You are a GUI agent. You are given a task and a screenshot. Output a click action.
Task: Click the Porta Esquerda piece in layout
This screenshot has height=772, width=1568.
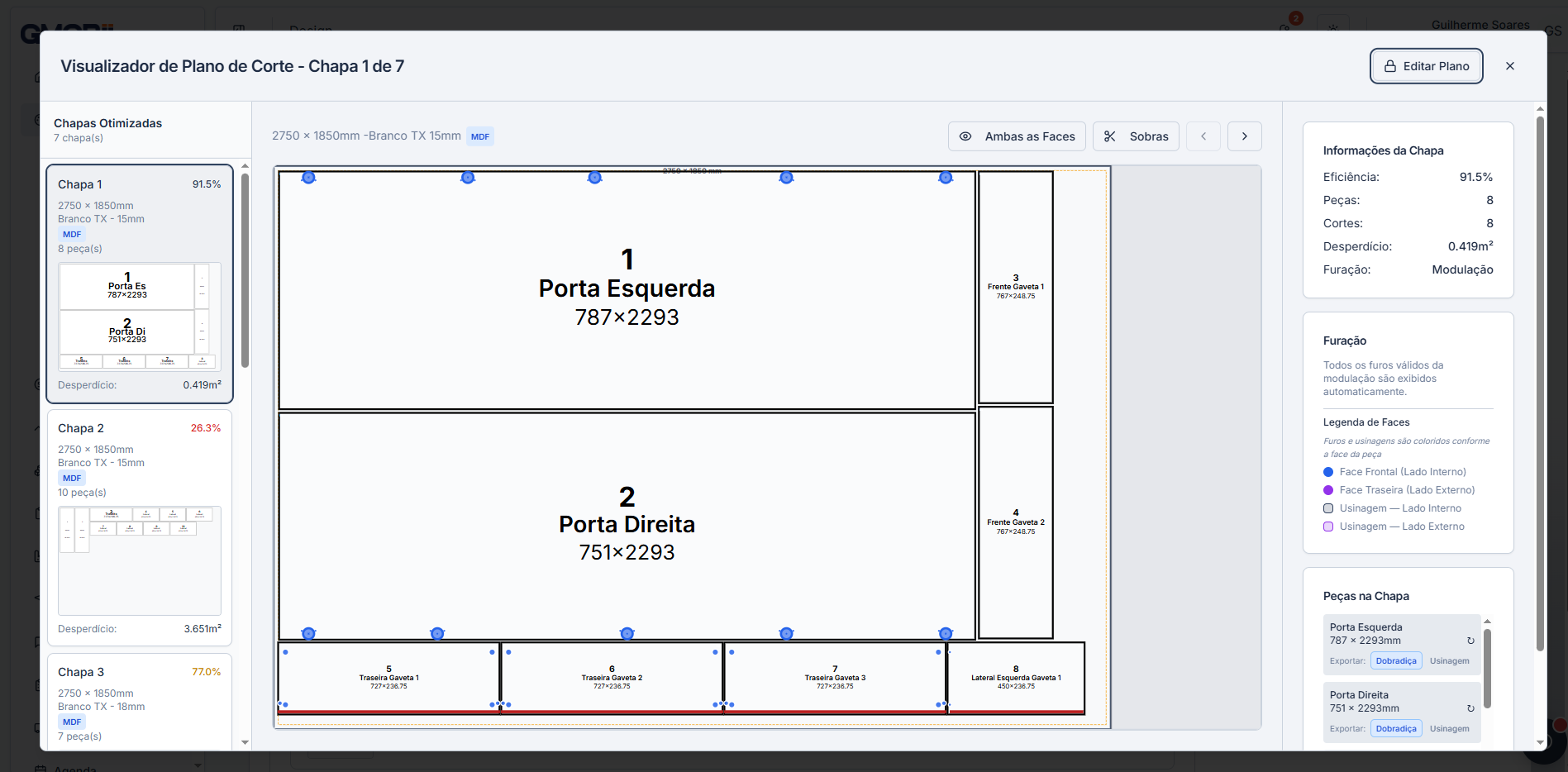pos(627,290)
